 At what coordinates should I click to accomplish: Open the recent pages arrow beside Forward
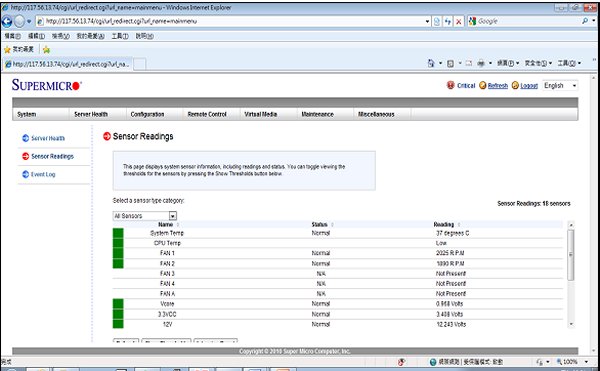tap(29, 21)
